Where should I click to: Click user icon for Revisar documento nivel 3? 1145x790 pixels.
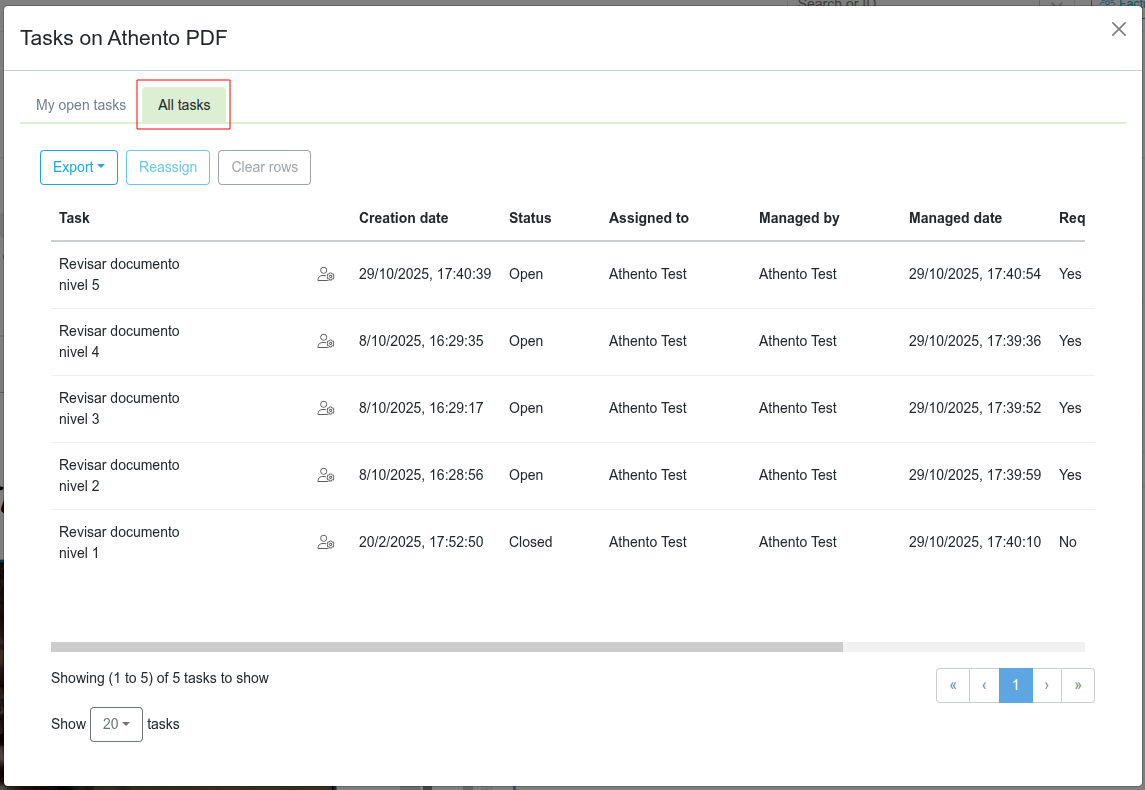pos(325,408)
